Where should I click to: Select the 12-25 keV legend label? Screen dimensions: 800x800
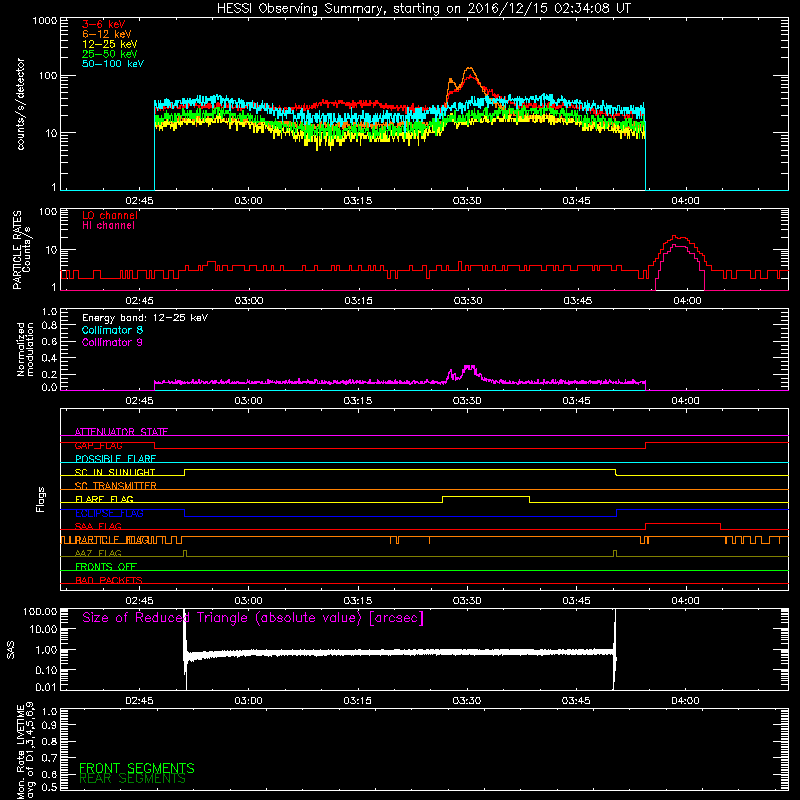point(109,44)
